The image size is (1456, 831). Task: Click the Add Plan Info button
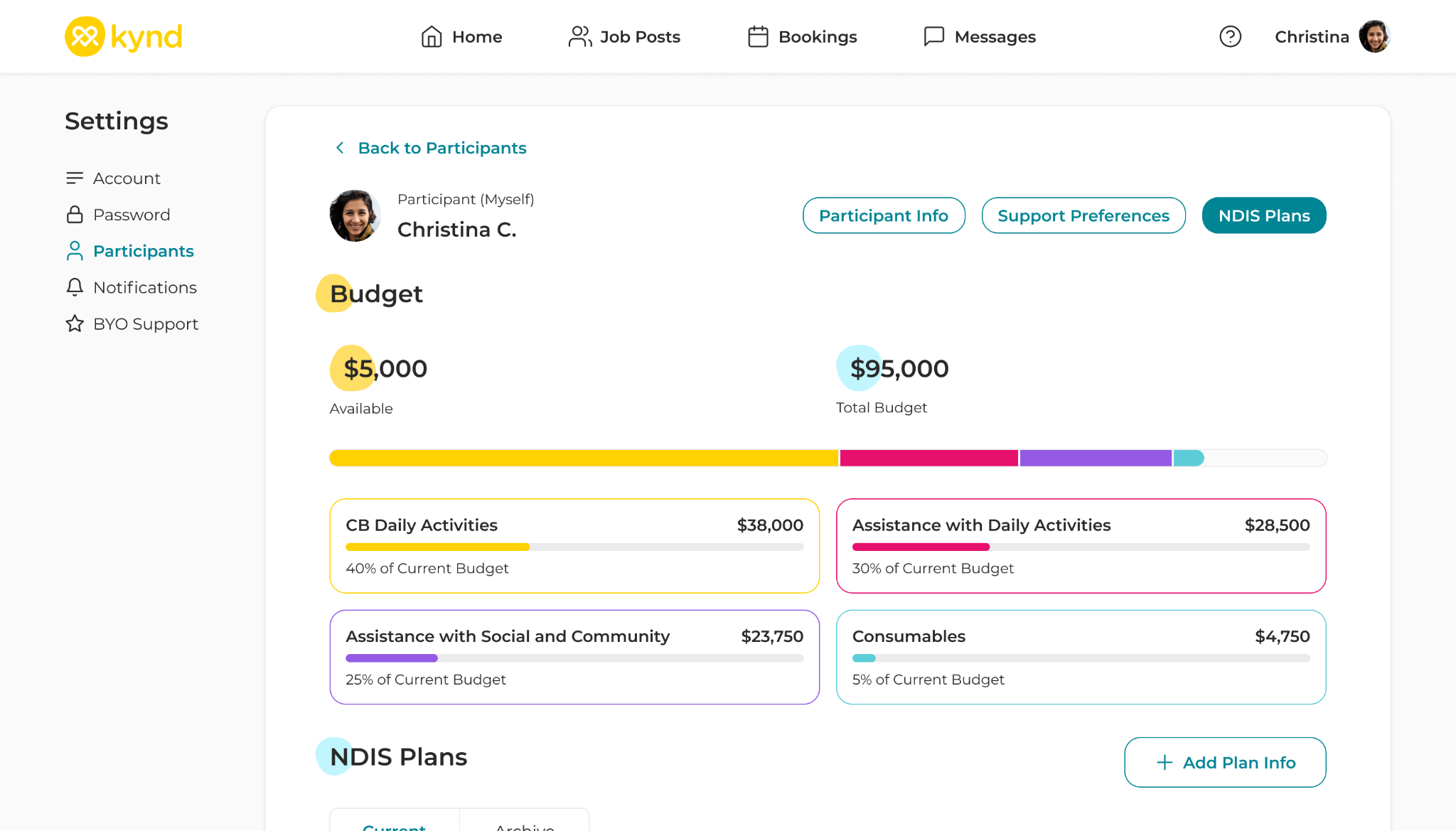(1224, 762)
